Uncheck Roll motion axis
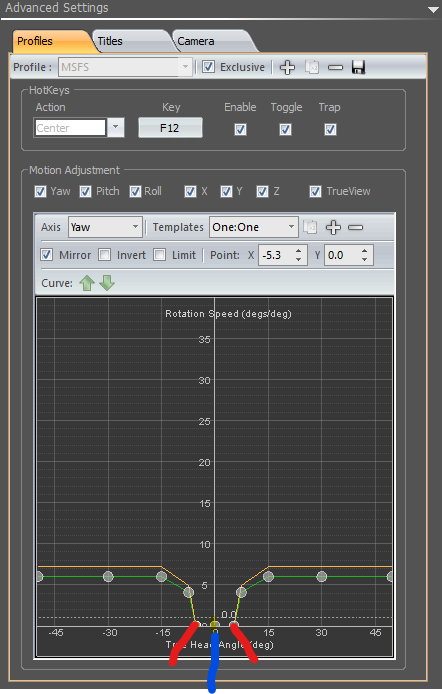442x694 pixels. [x=135, y=191]
